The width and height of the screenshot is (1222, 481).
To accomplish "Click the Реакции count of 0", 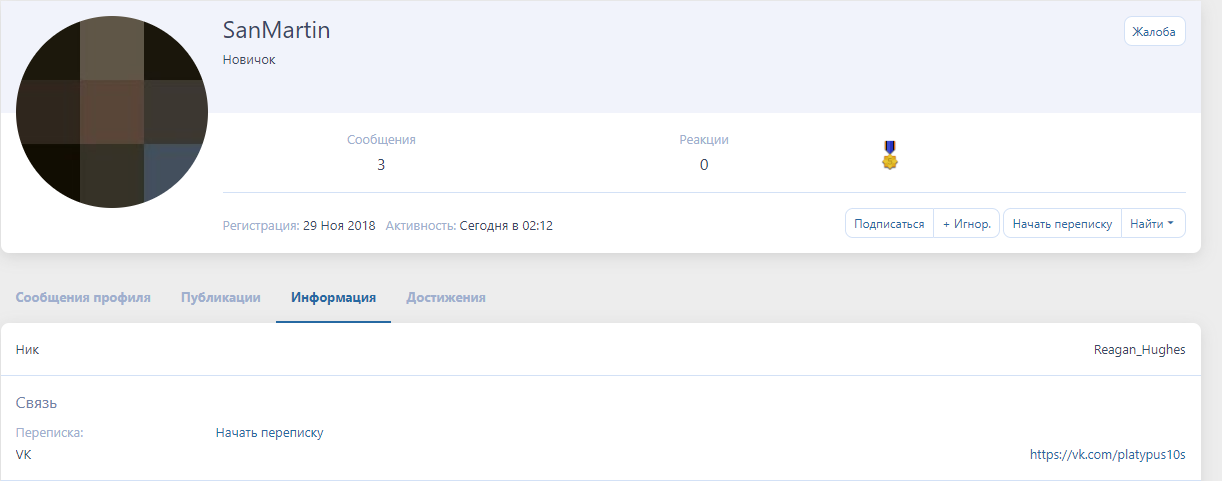I will click(x=704, y=165).
